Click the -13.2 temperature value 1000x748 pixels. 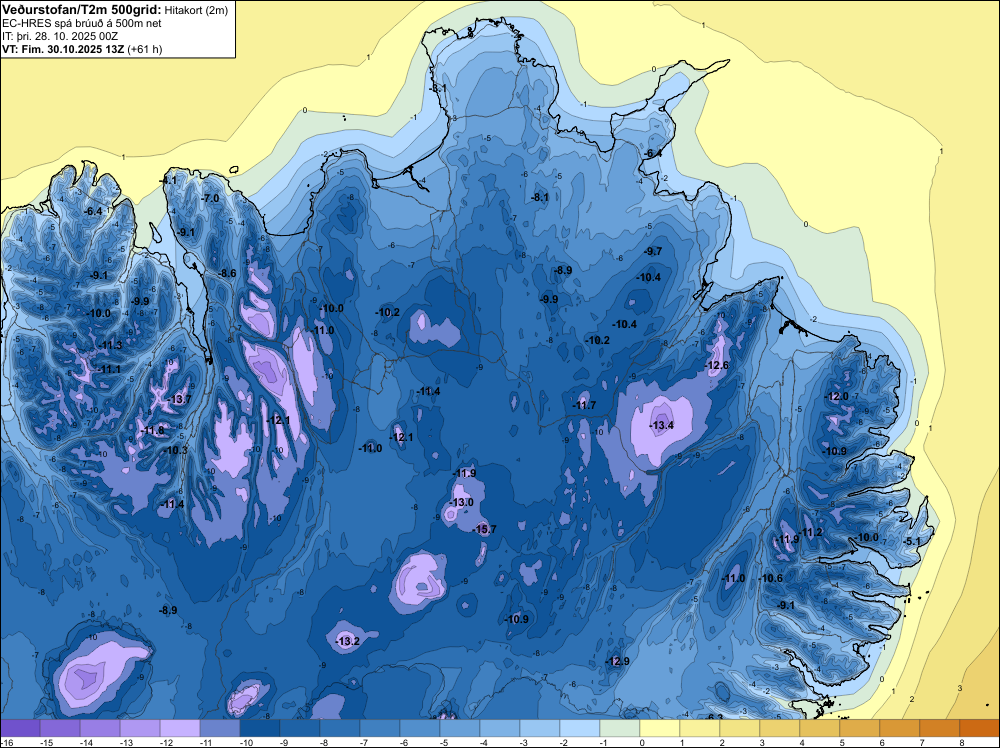348,641
